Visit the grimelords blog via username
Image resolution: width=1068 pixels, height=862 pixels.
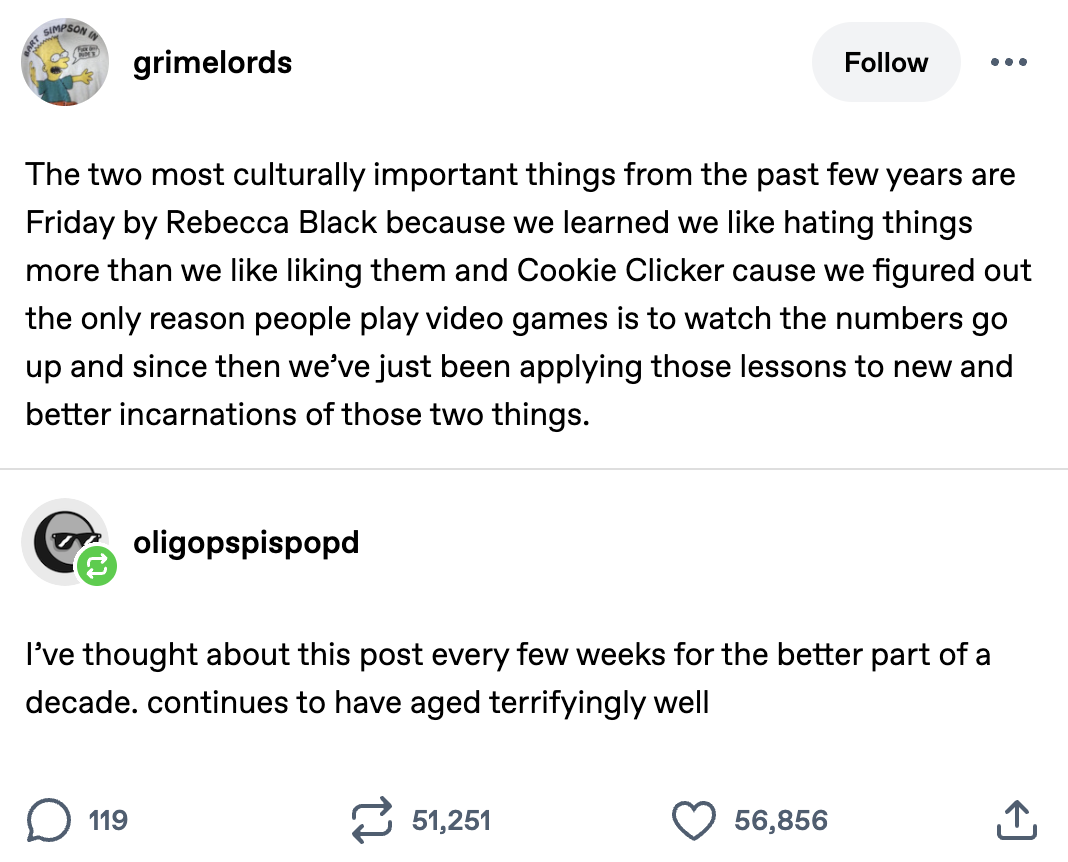click(213, 62)
